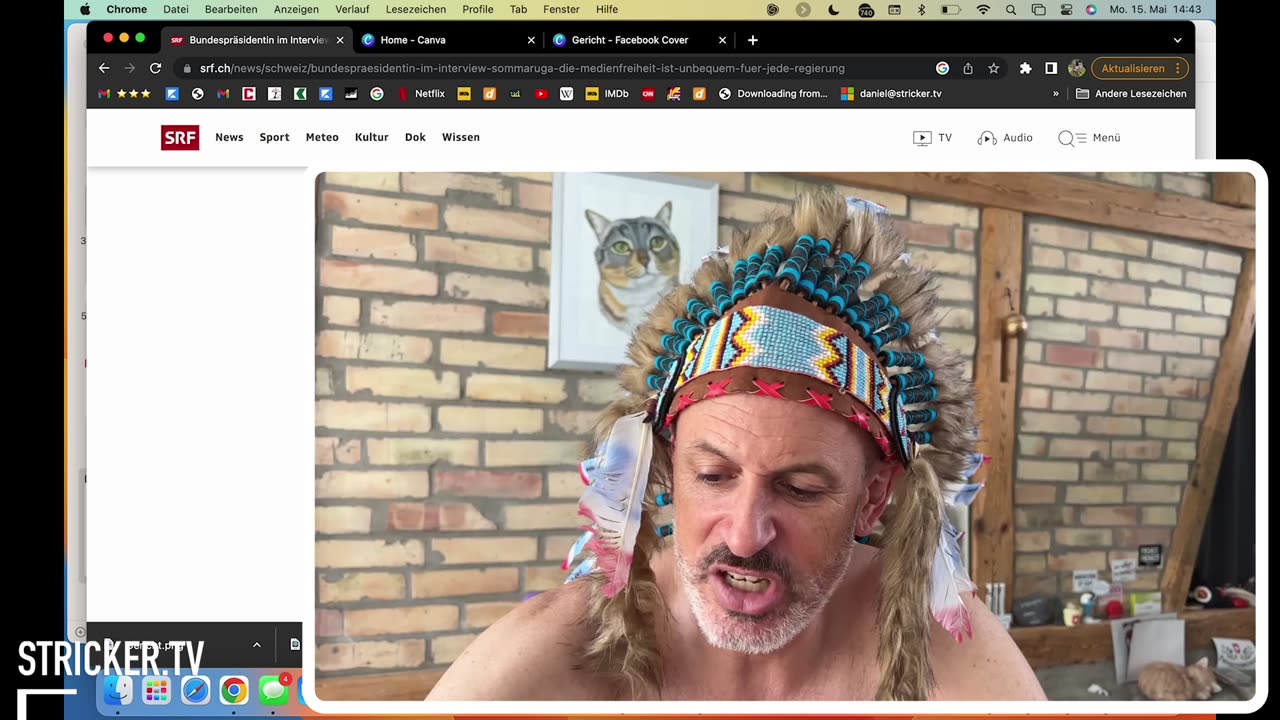Toggle the Focus moon icon
This screenshot has height=720, width=1280.
click(834, 10)
